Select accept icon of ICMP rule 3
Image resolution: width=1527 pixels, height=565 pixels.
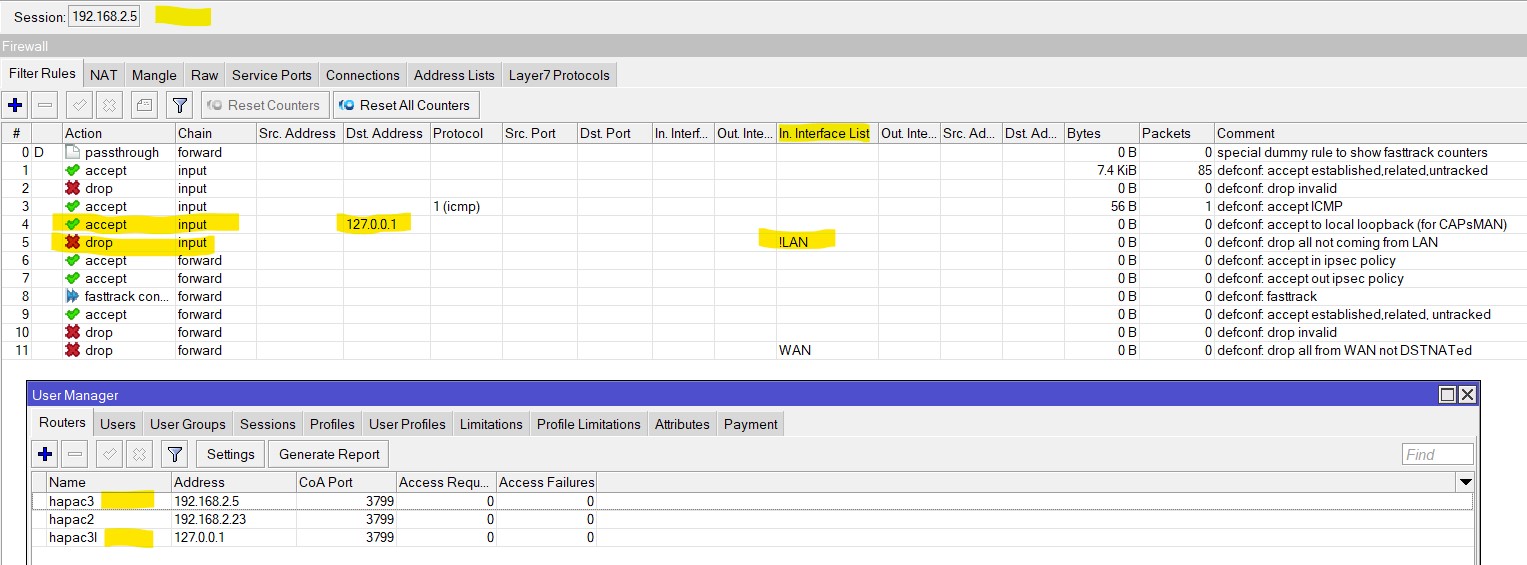72,206
